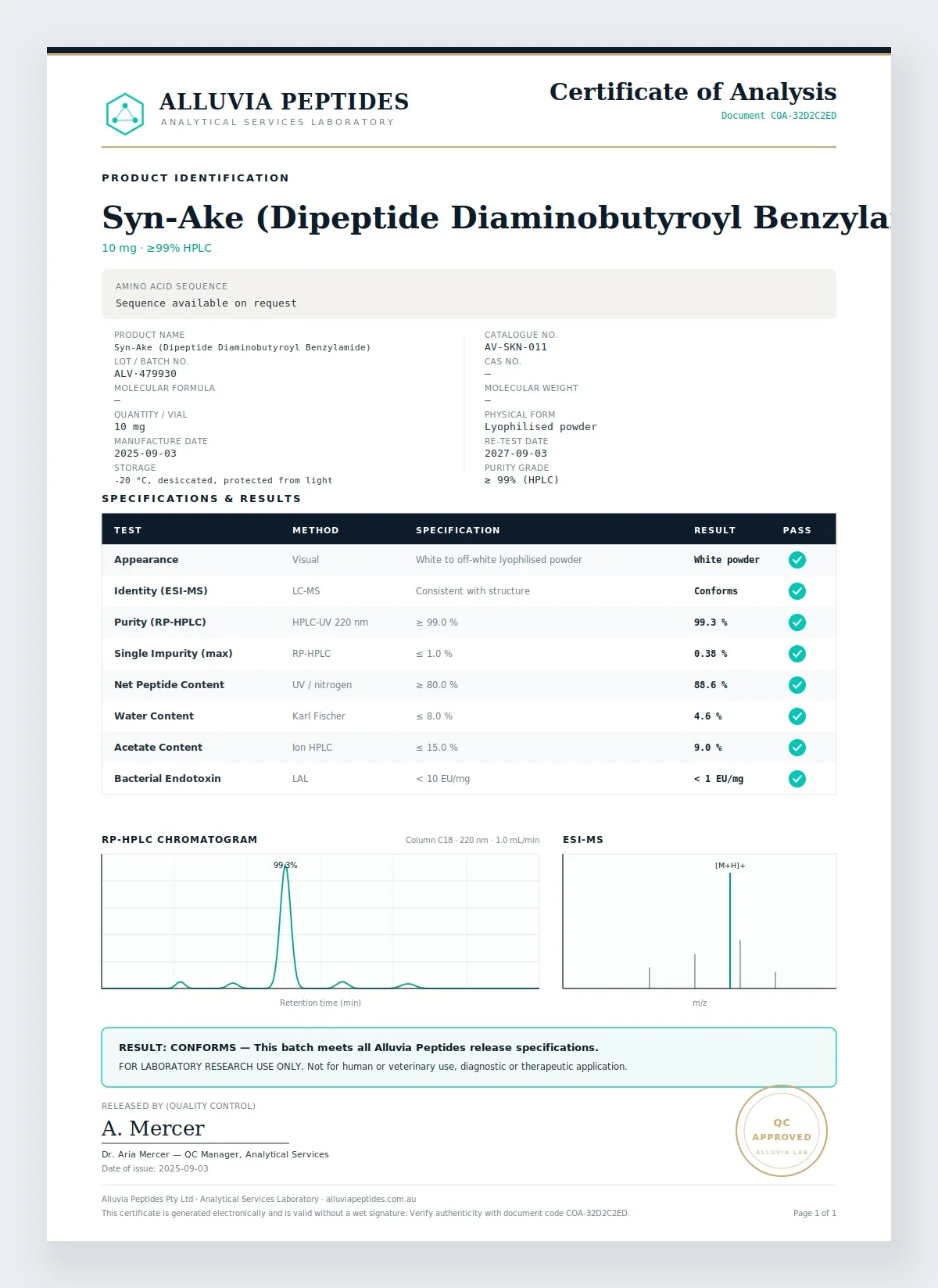Click the 'Conforms' result cell

point(716,591)
